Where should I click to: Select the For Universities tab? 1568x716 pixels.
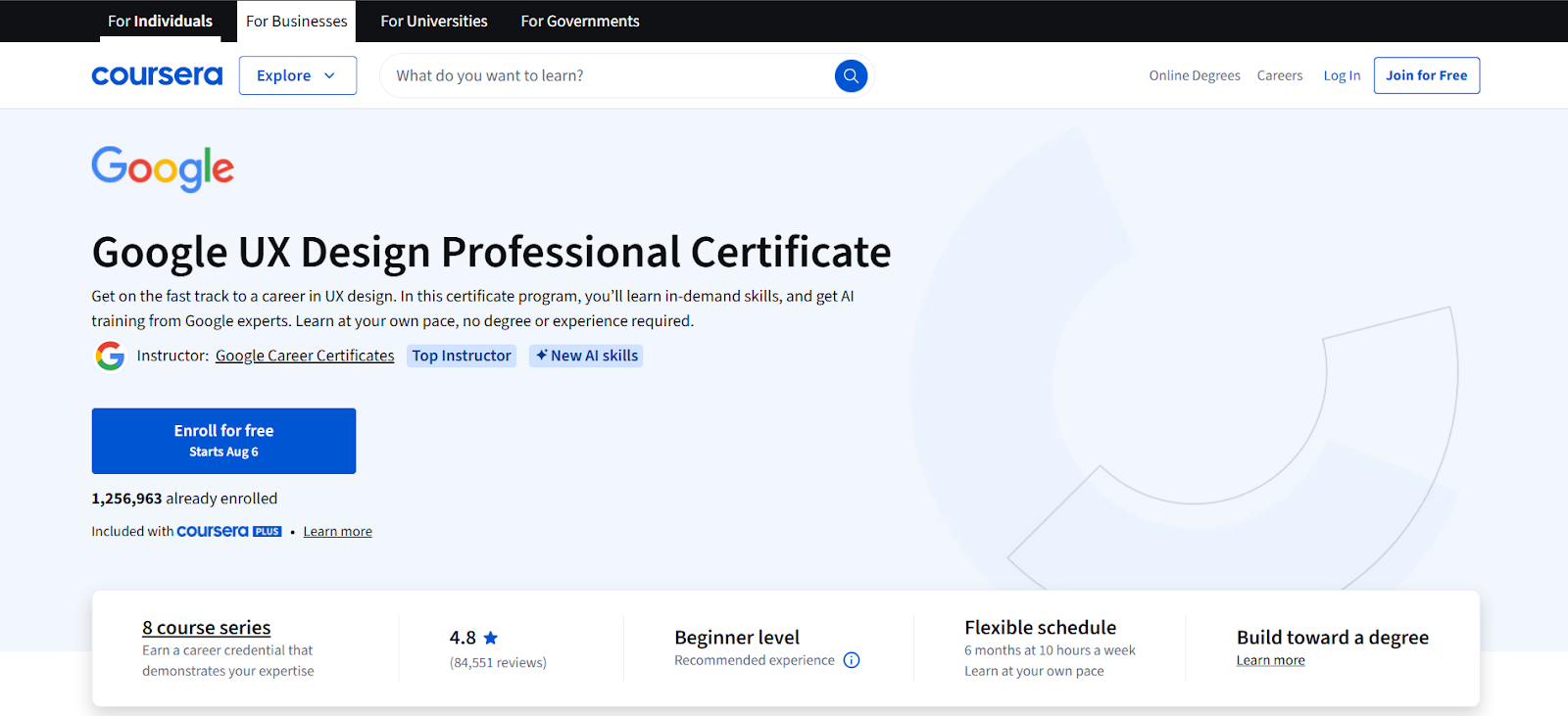click(x=433, y=21)
